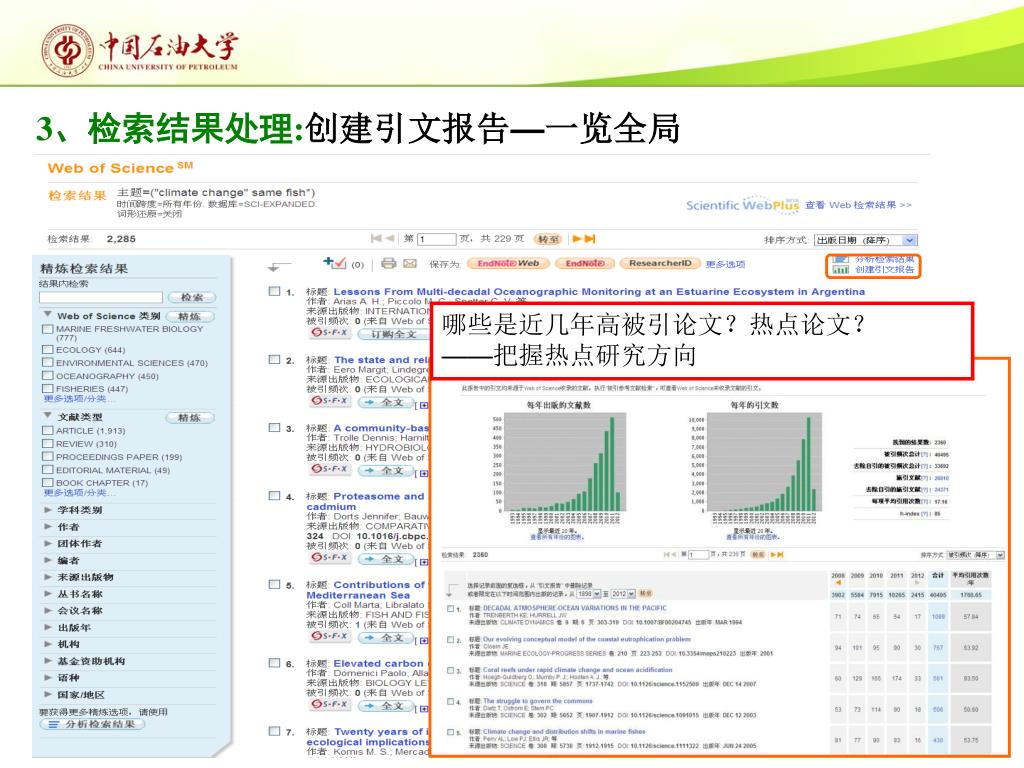Click the select-all arrow icon above results
Image resolution: width=1024 pixels, height=768 pixels.
pos(279,266)
